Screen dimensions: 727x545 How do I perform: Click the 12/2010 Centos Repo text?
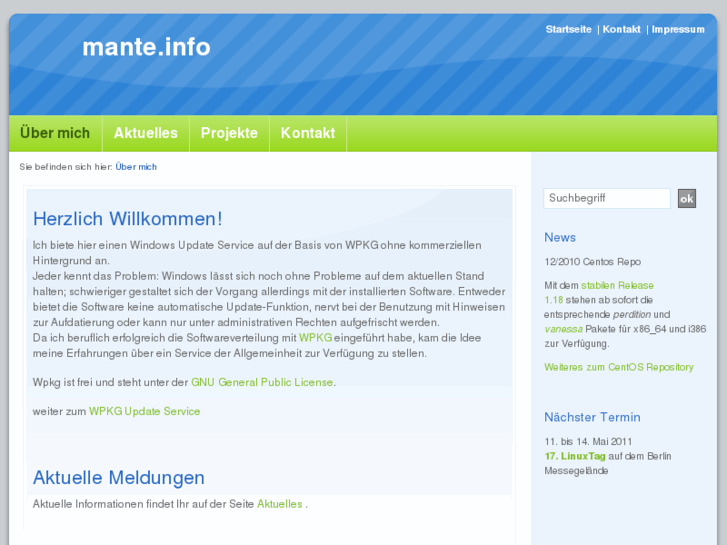pyautogui.click(x=593, y=262)
